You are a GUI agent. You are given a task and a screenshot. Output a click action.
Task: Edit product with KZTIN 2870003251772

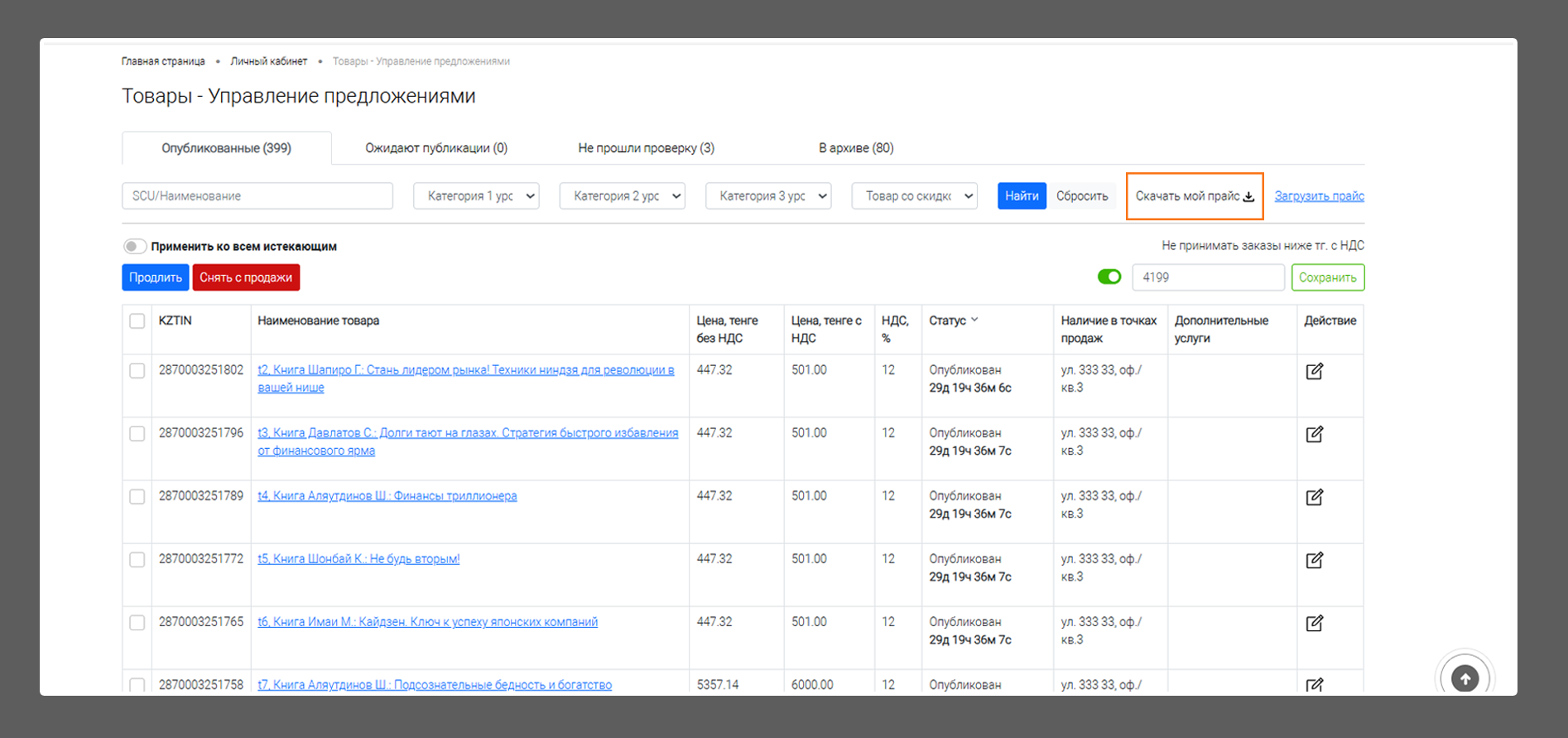[x=1314, y=560]
